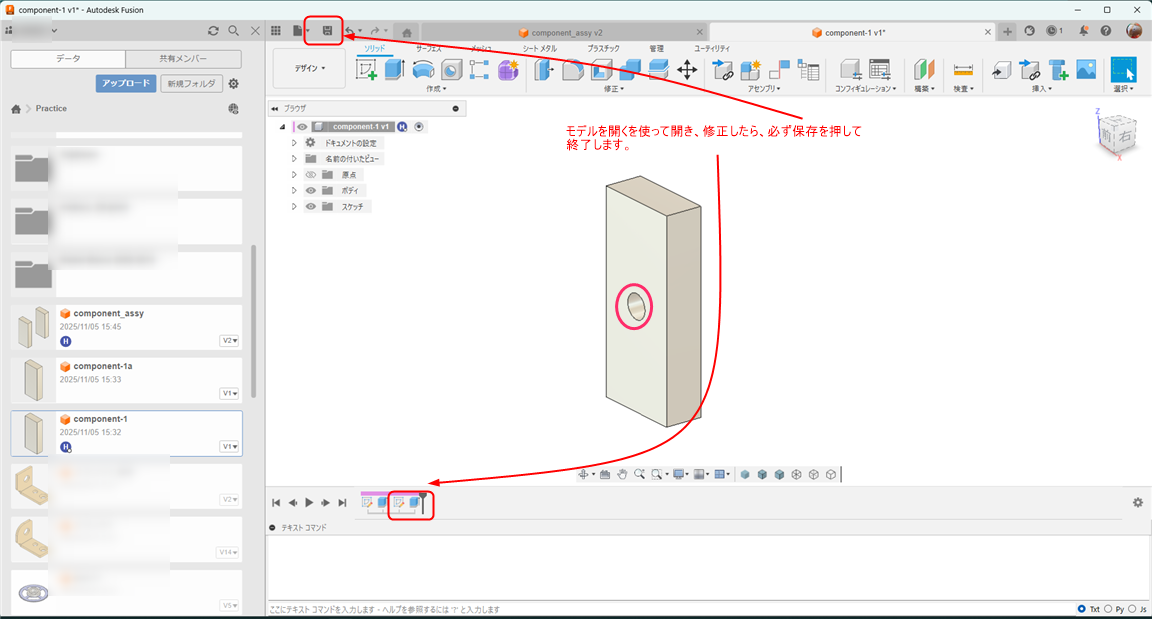Screen dimensions: 1152x619
Task: Click the play button in the timeline
Action: tap(309, 502)
